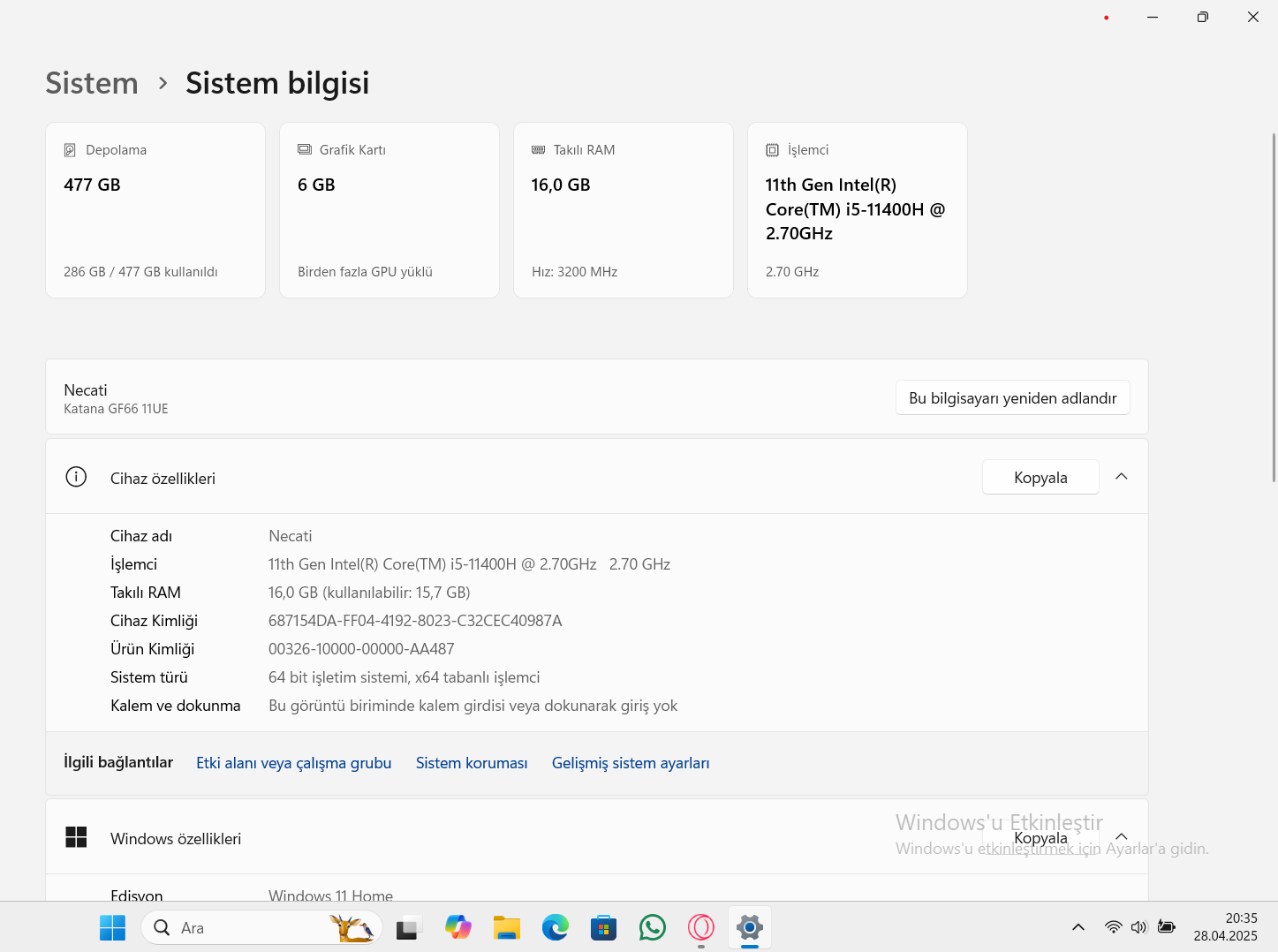Screen dimensions: 1278x952
Task: Click the Settings gear taskbar icon
Action: (750, 927)
